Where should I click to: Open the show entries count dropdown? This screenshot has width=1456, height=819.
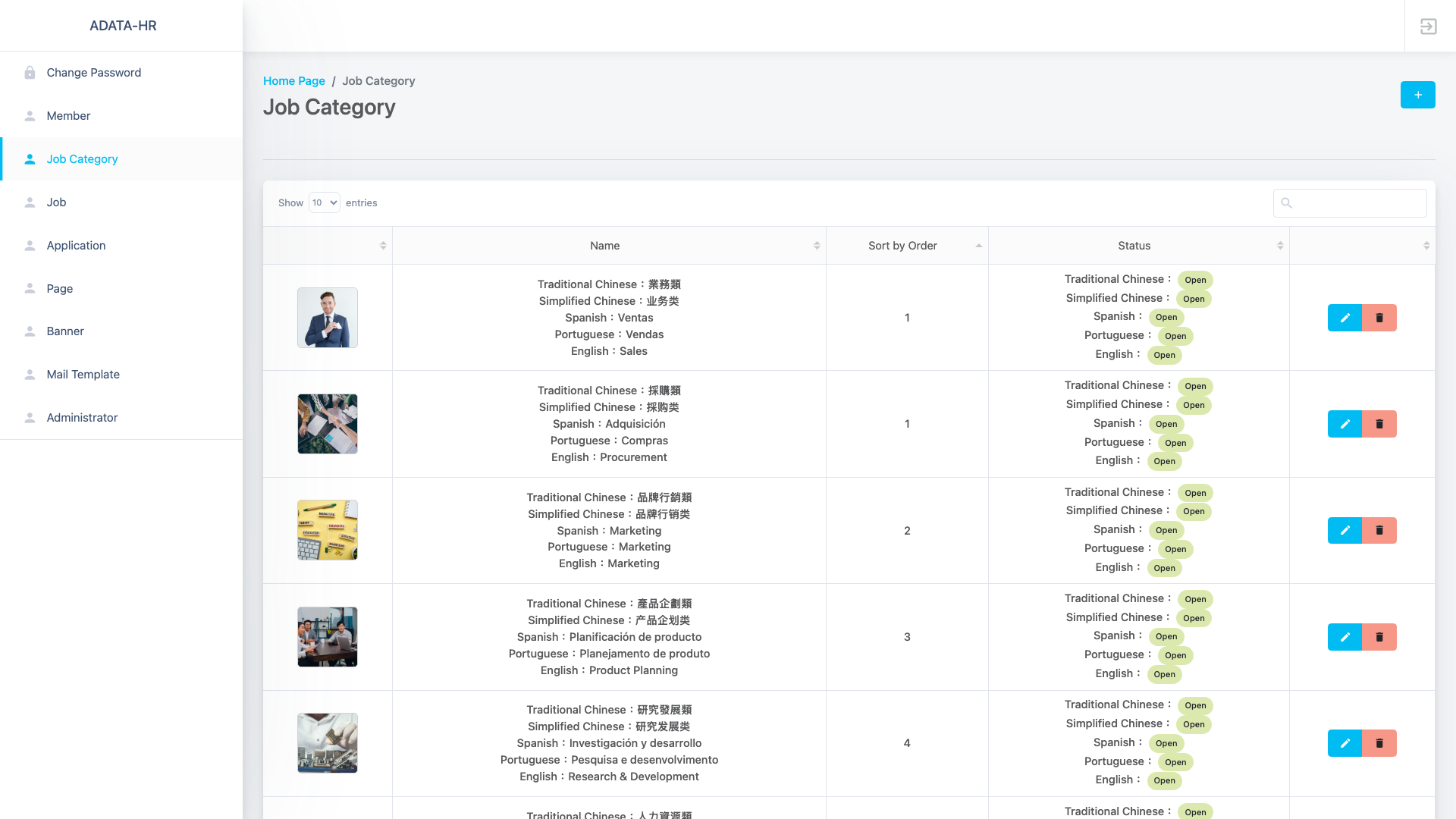click(x=324, y=202)
